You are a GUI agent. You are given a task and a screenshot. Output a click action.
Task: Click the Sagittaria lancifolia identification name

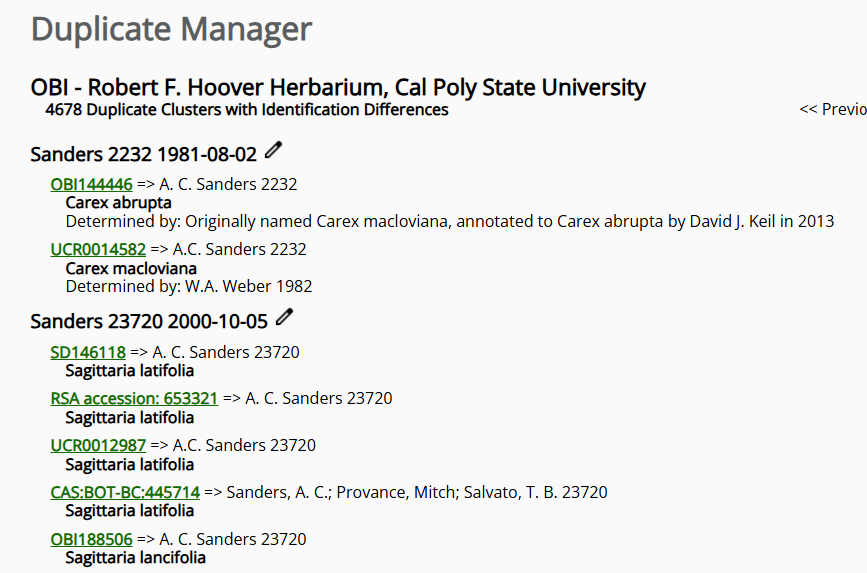click(135, 558)
